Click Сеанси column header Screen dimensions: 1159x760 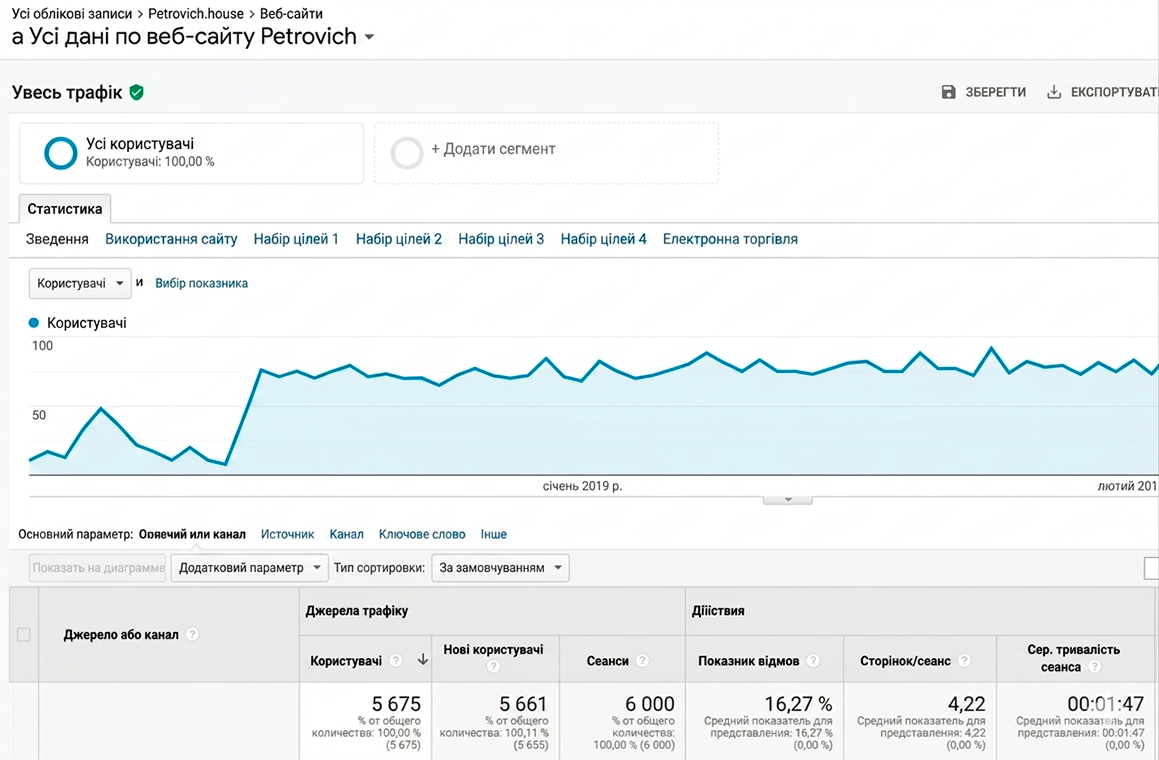(608, 661)
